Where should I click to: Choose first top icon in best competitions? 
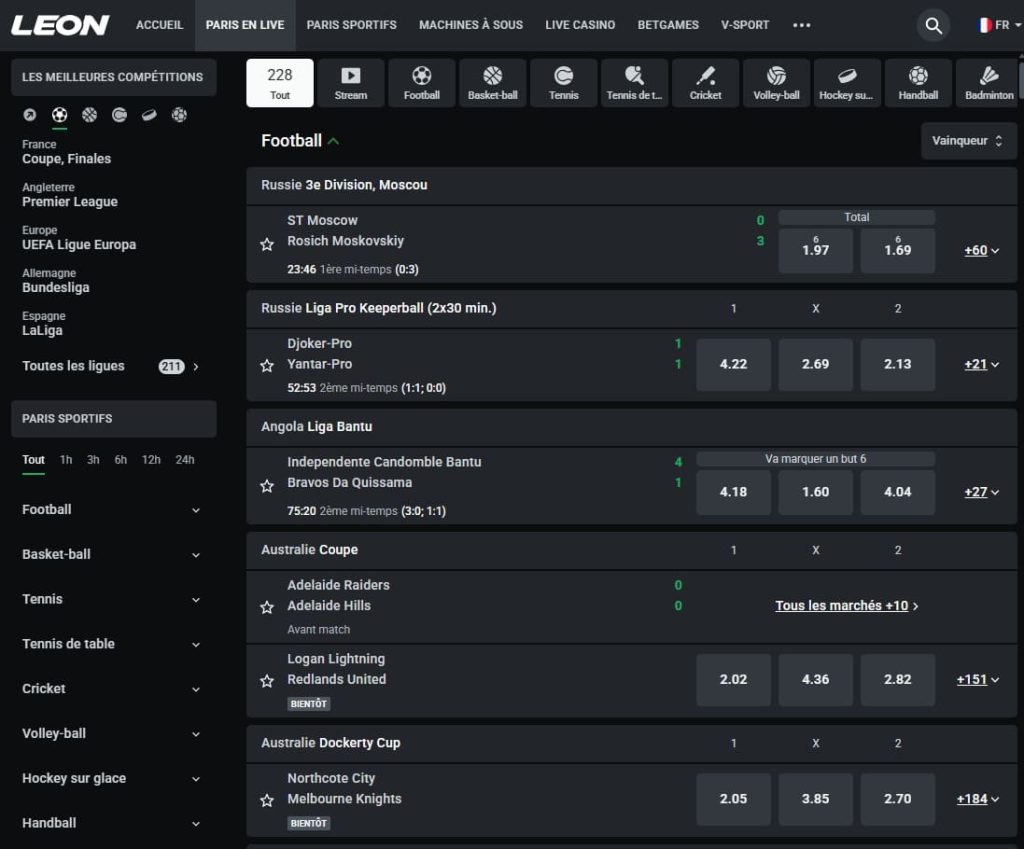[29, 115]
